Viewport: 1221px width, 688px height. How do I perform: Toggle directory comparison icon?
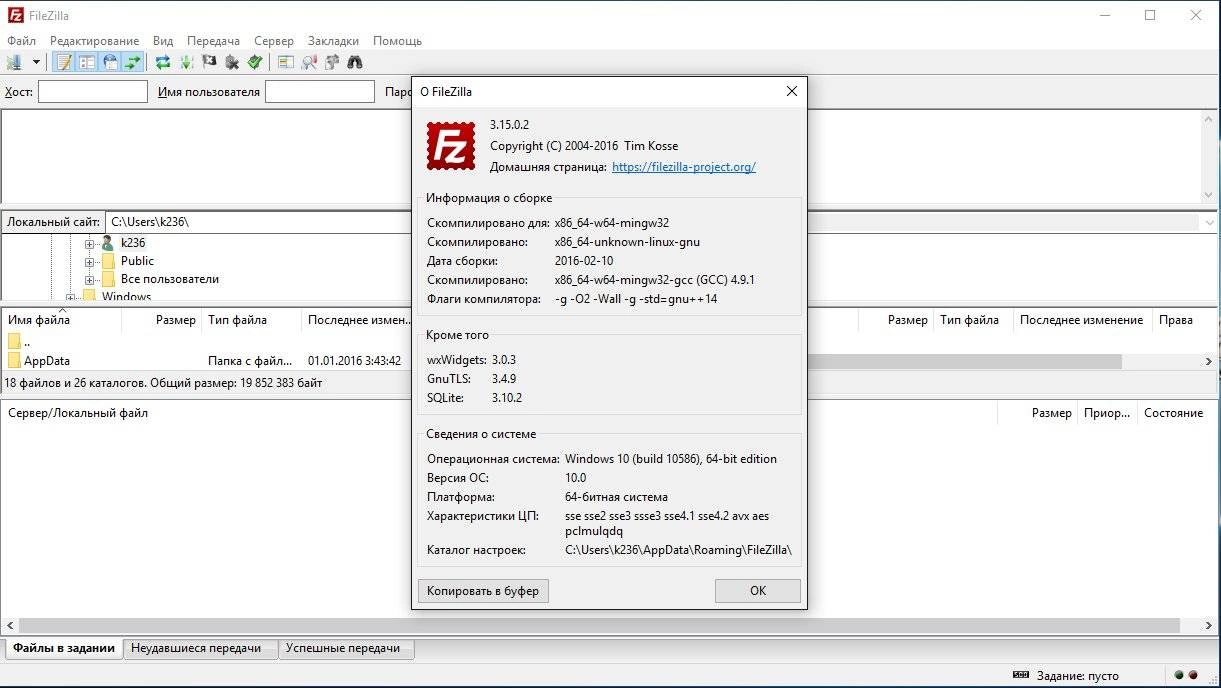308,62
